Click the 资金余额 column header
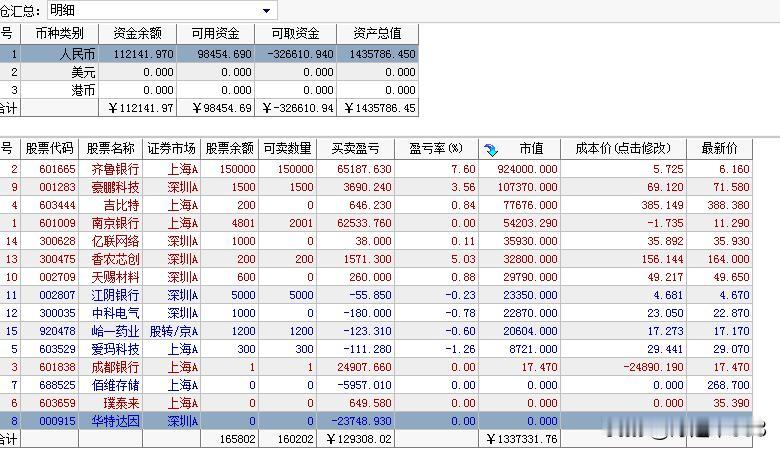780x452 pixels. pos(137,33)
